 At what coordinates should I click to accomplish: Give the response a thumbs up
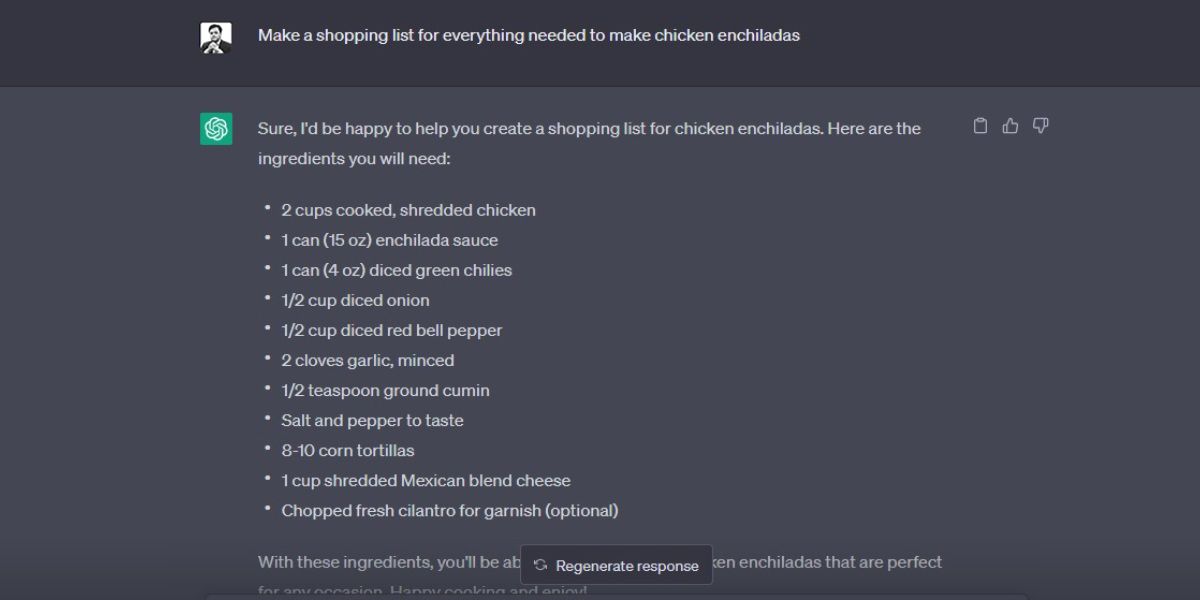[x=1010, y=126]
